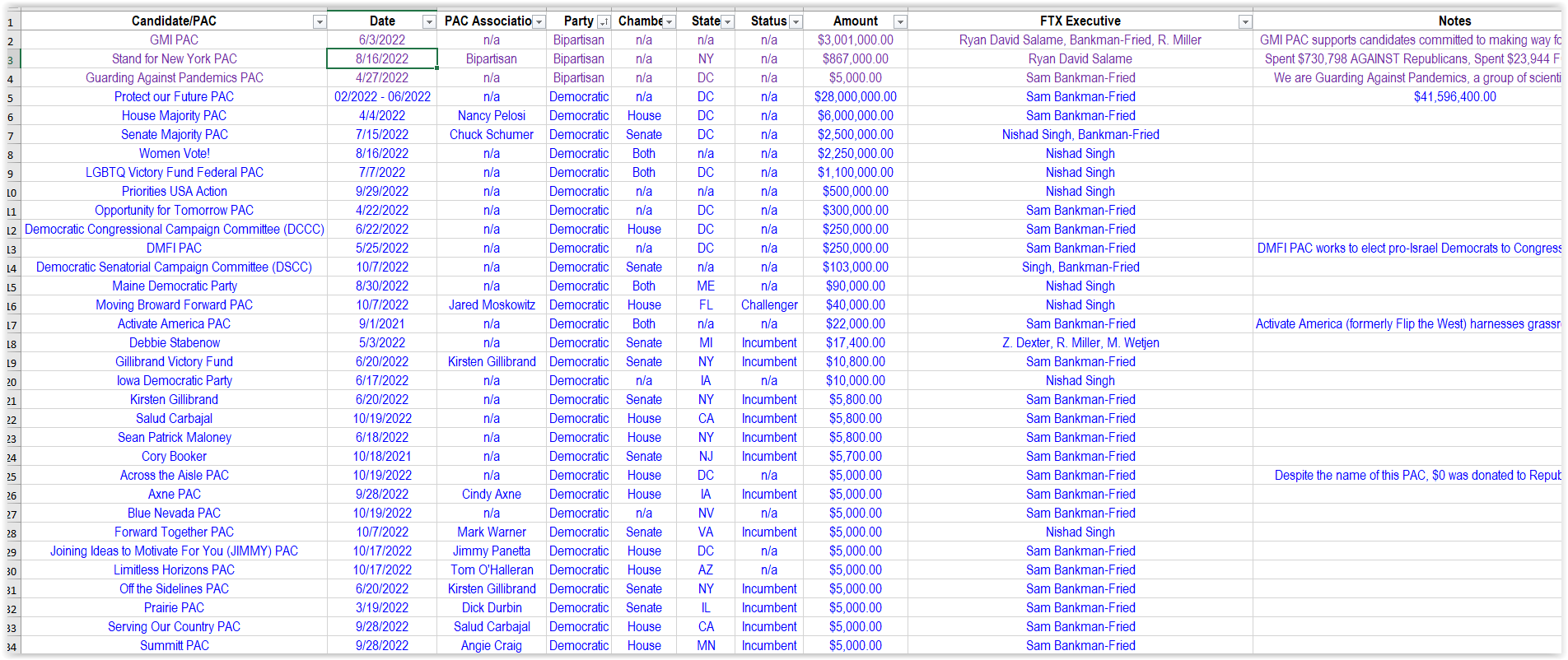Select the DMFI PAC cell
Image resolution: width=1568 pixels, height=660 pixels.
click(x=174, y=249)
